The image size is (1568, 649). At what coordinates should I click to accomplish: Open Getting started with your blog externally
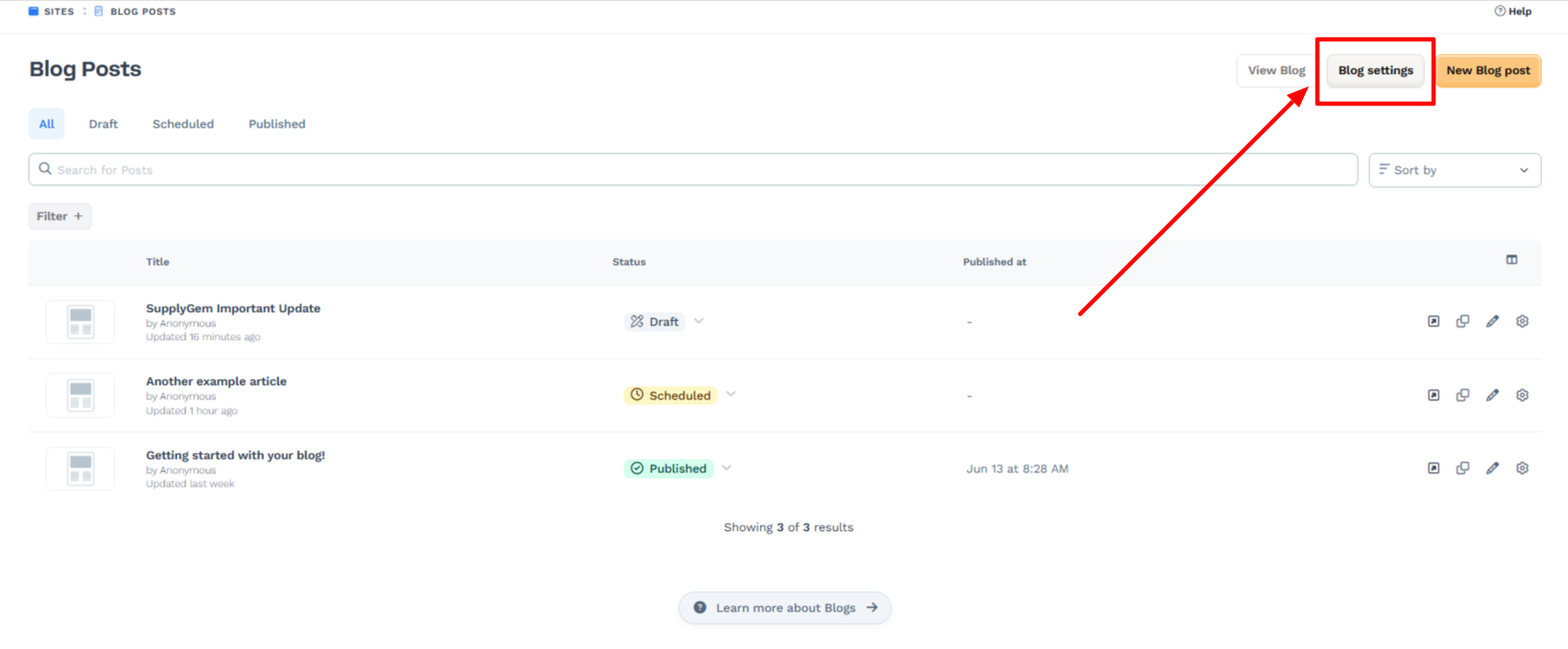tap(1434, 469)
